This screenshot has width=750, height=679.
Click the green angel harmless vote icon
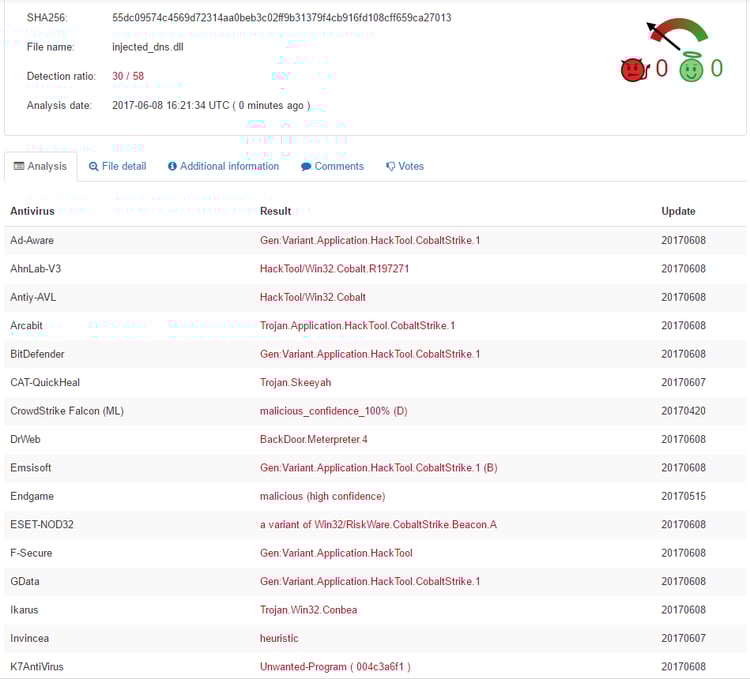(691, 68)
